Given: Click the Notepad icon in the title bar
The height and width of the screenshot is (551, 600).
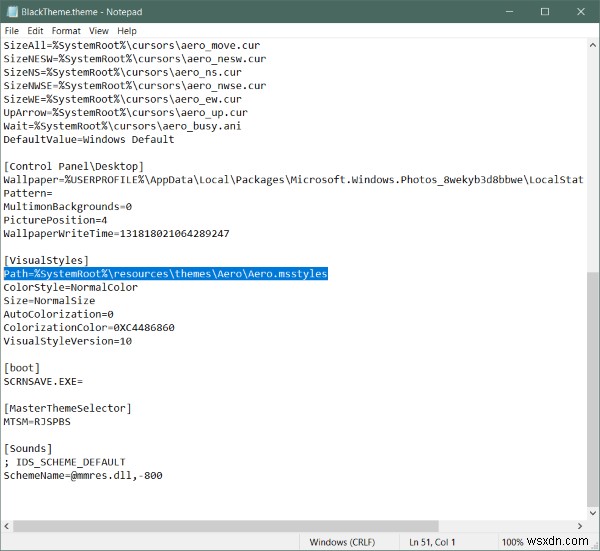Looking at the screenshot, I should pos(12,11).
